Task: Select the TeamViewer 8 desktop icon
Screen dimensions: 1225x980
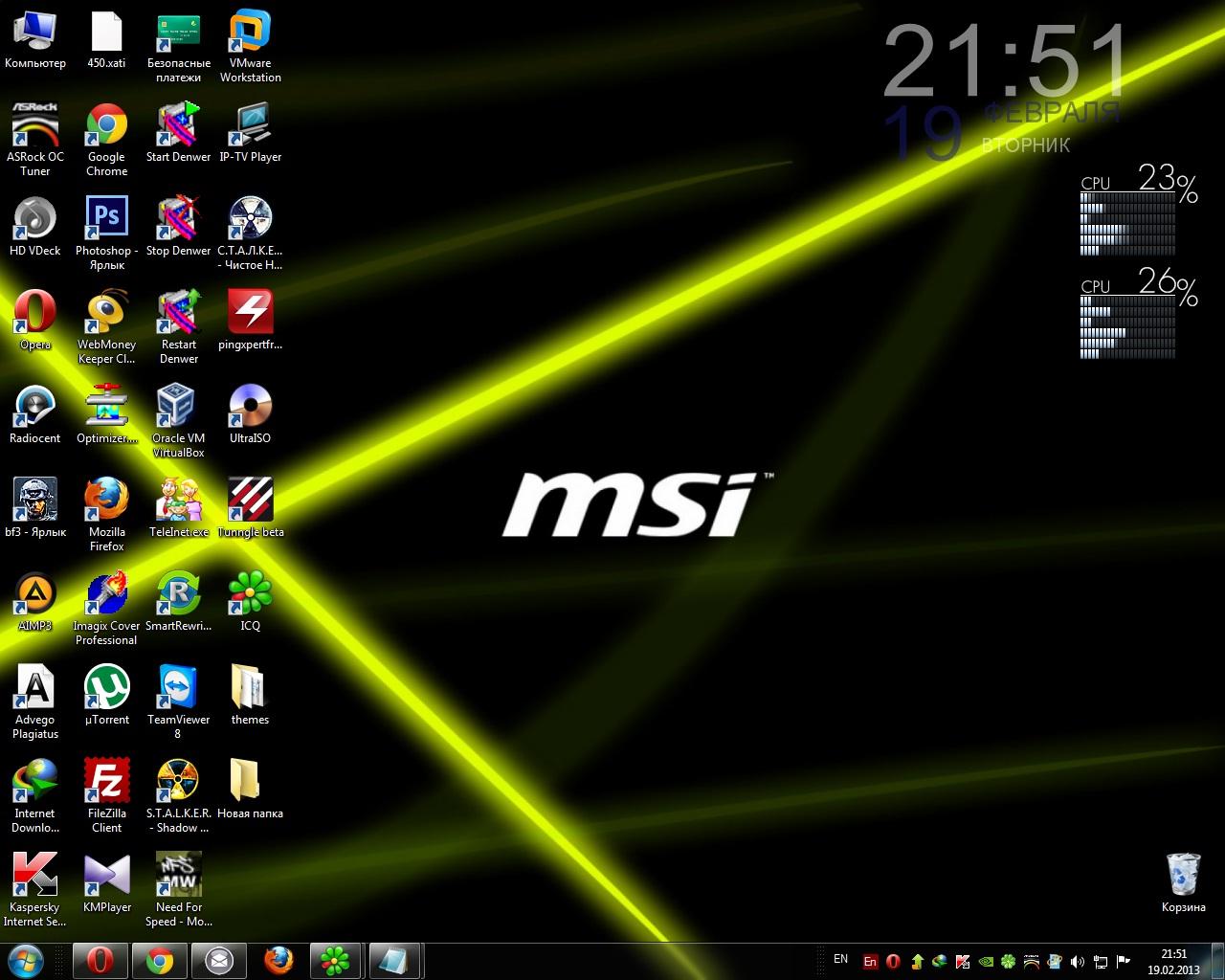Action: coord(178,688)
